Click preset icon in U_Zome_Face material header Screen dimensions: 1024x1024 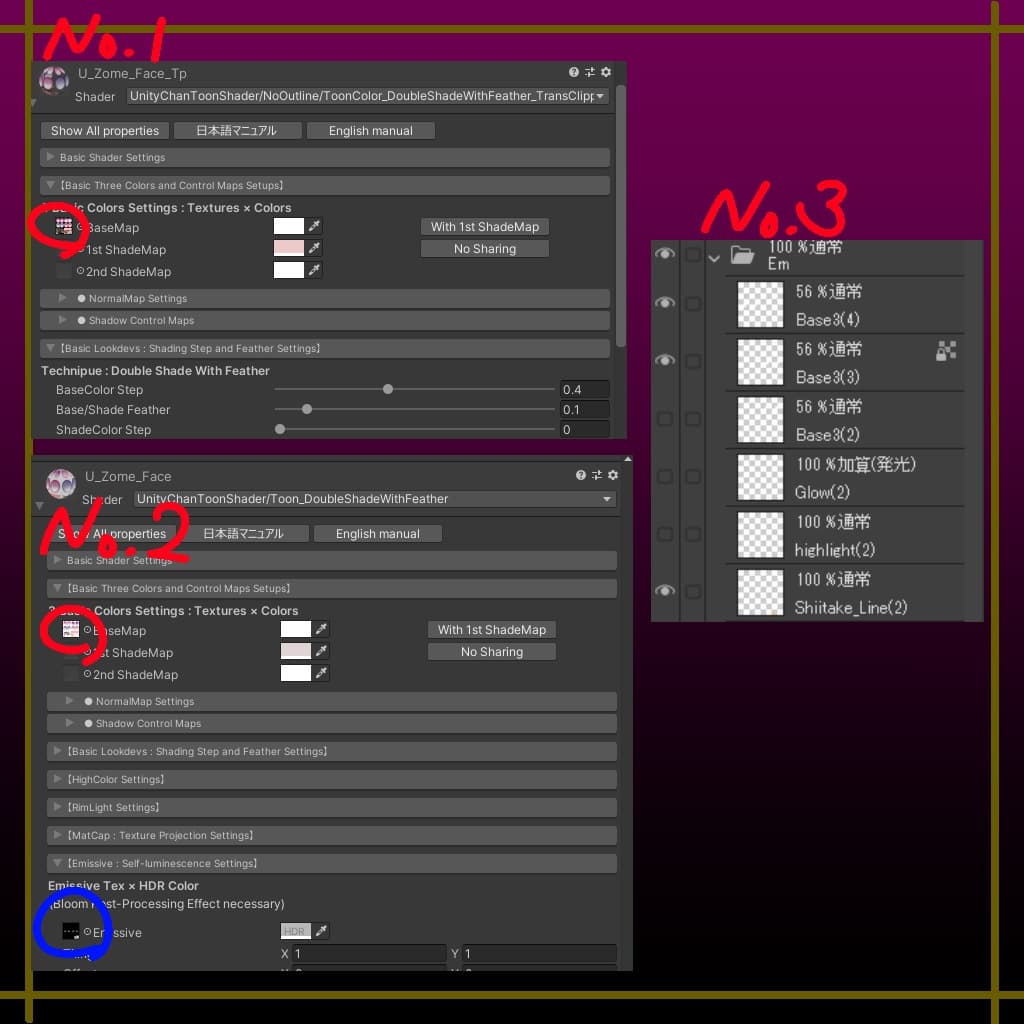click(x=596, y=475)
